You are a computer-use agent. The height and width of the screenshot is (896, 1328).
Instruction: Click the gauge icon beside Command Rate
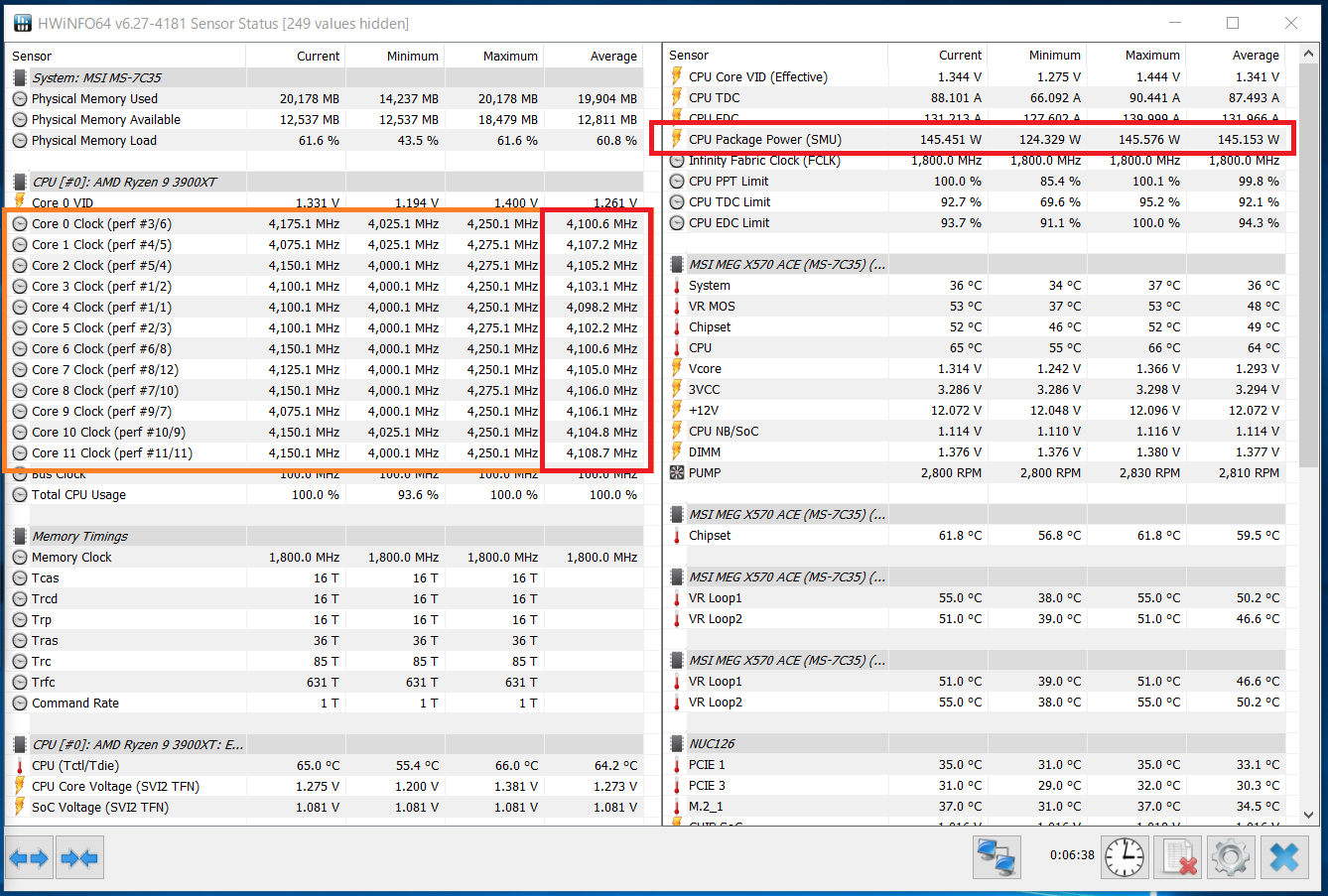tap(20, 703)
